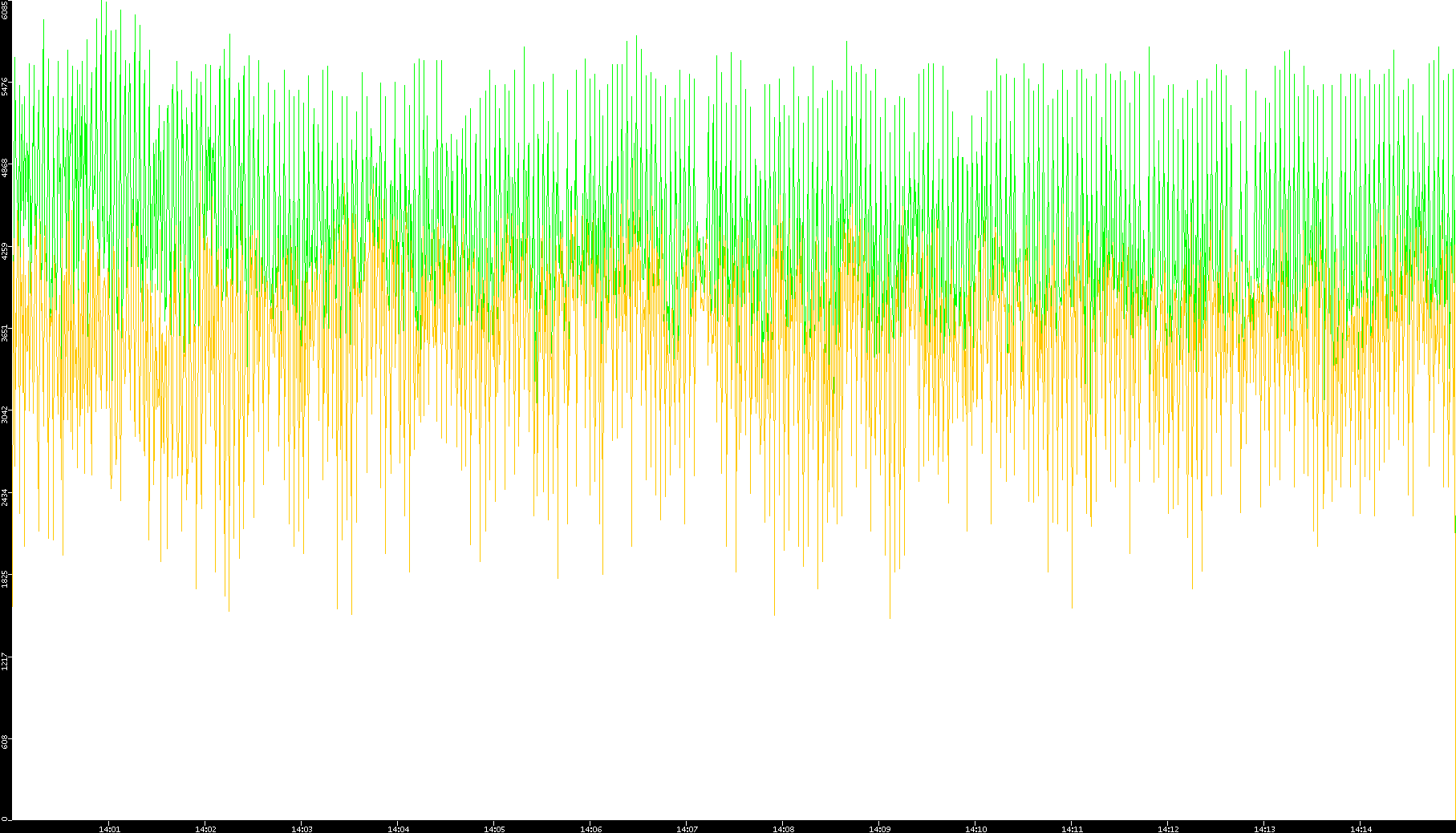Click the 0 value axis label

click(x=5, y=819)
